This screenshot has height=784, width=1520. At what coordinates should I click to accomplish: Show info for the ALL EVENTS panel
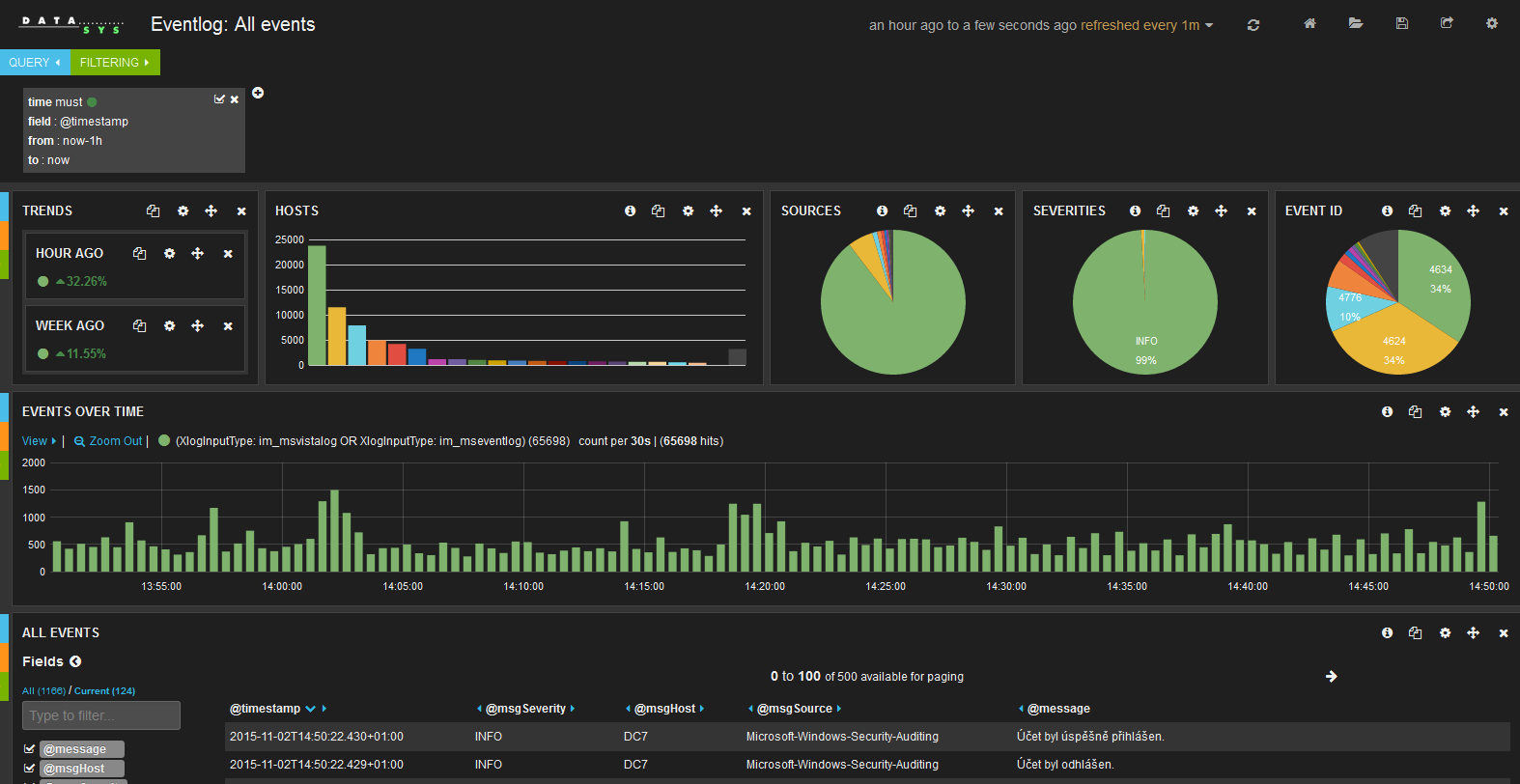click(x=1387, y=632)
